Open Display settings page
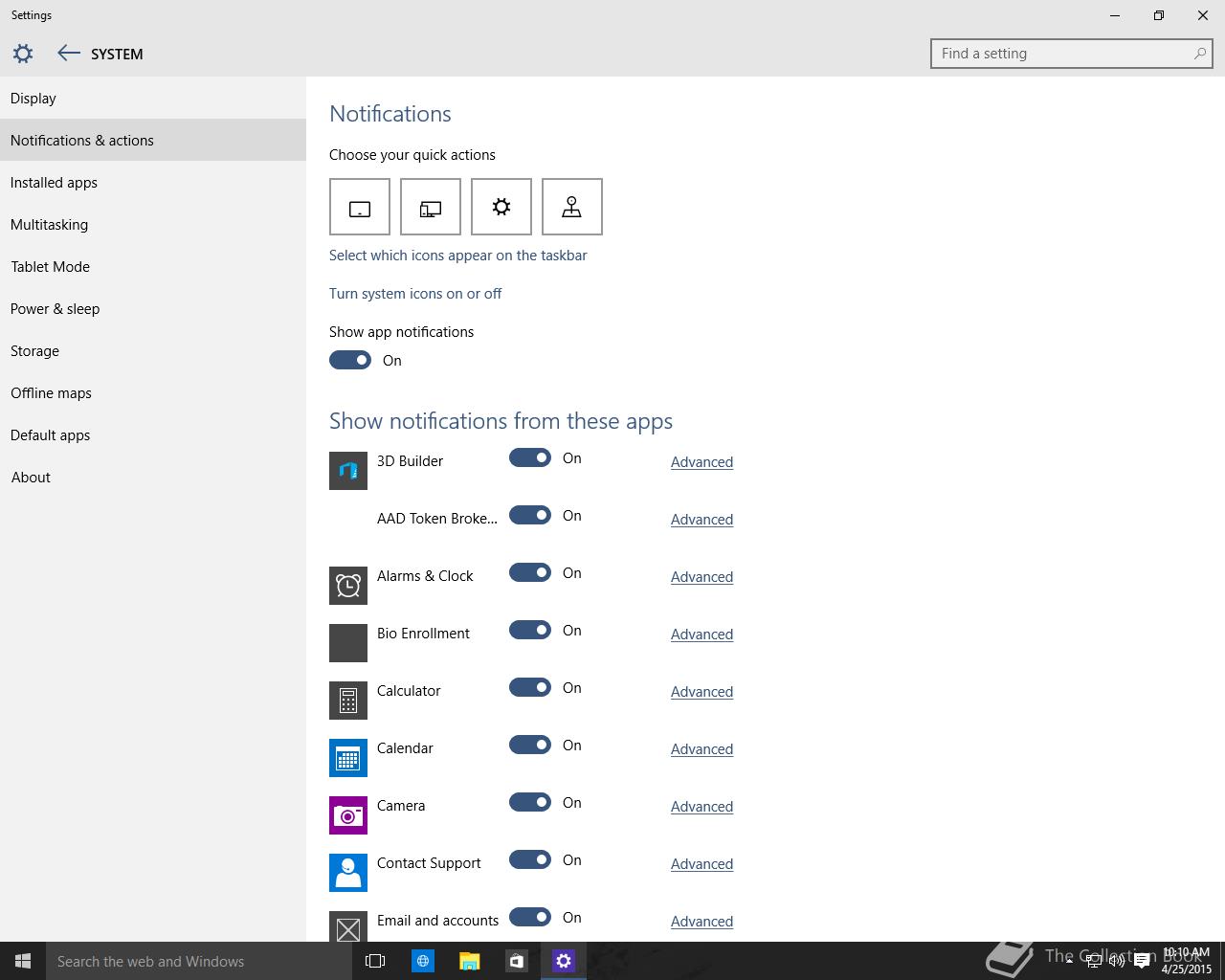The width and height of the screenshot is (1225, 980). tap(153, 98)
